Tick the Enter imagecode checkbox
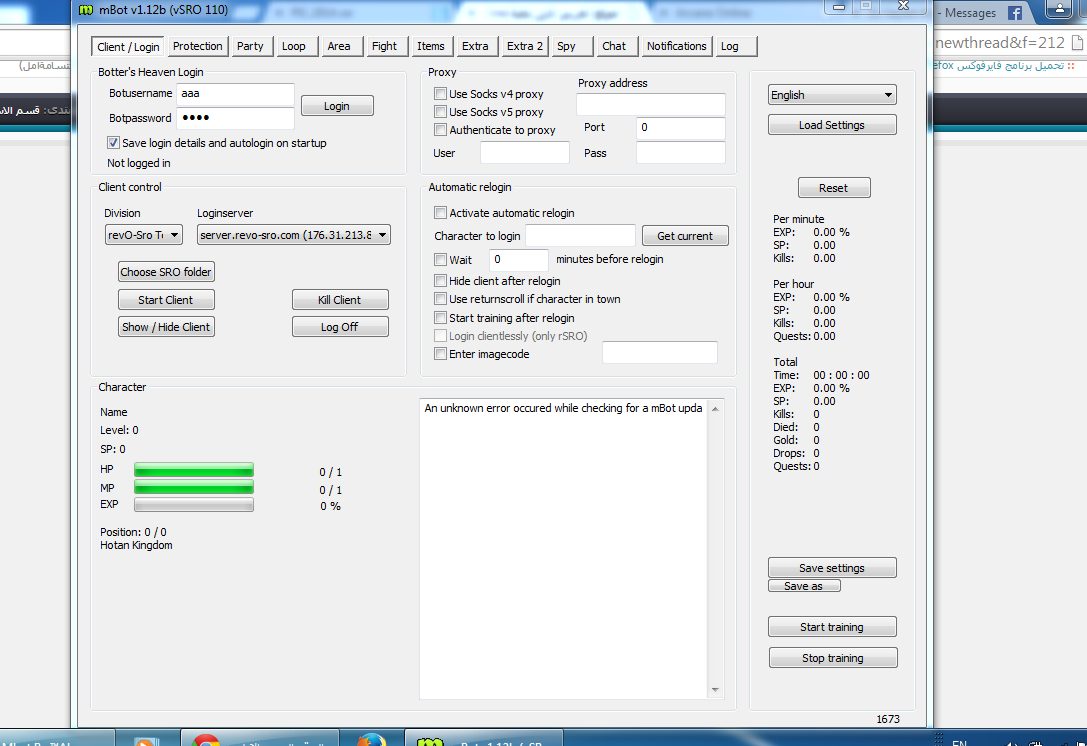Image resolution: width=1087 pixels, height=746 pixels. pyautogui.click(x=440, y=354)
